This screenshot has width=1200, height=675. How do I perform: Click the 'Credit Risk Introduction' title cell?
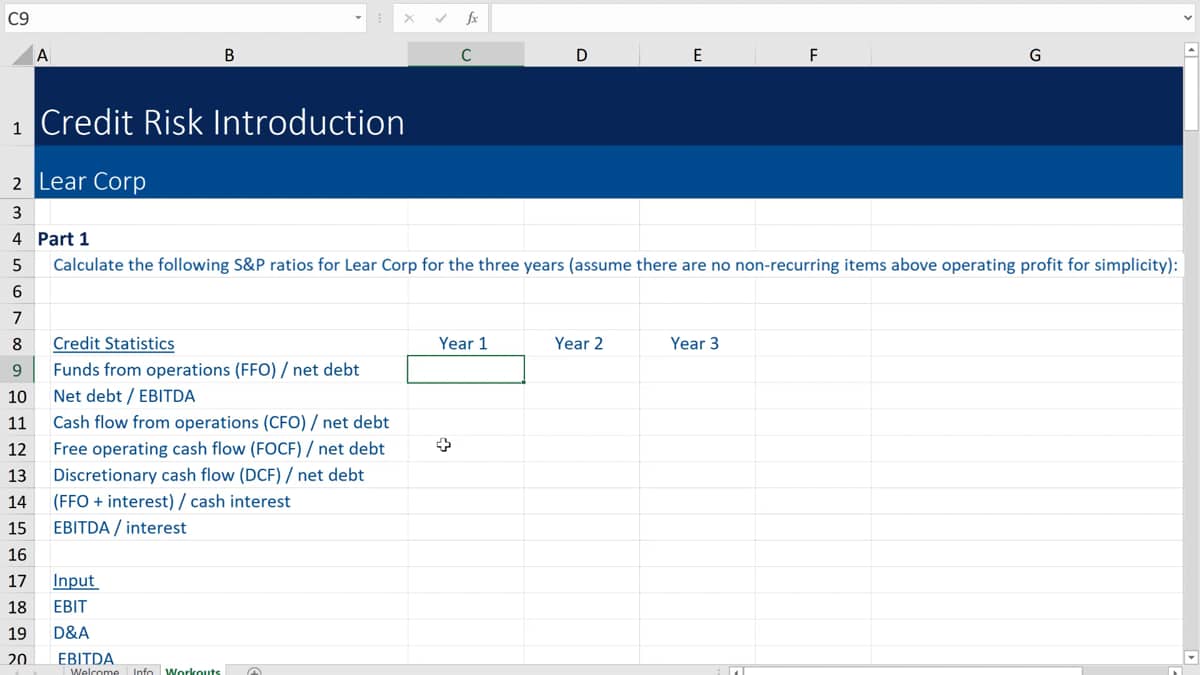click(x=221, y=123)
